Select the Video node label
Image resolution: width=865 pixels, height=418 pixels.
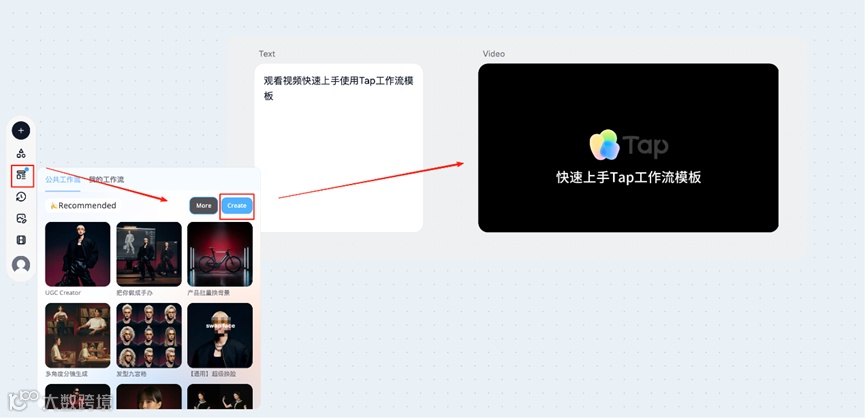tap(494, 53)
